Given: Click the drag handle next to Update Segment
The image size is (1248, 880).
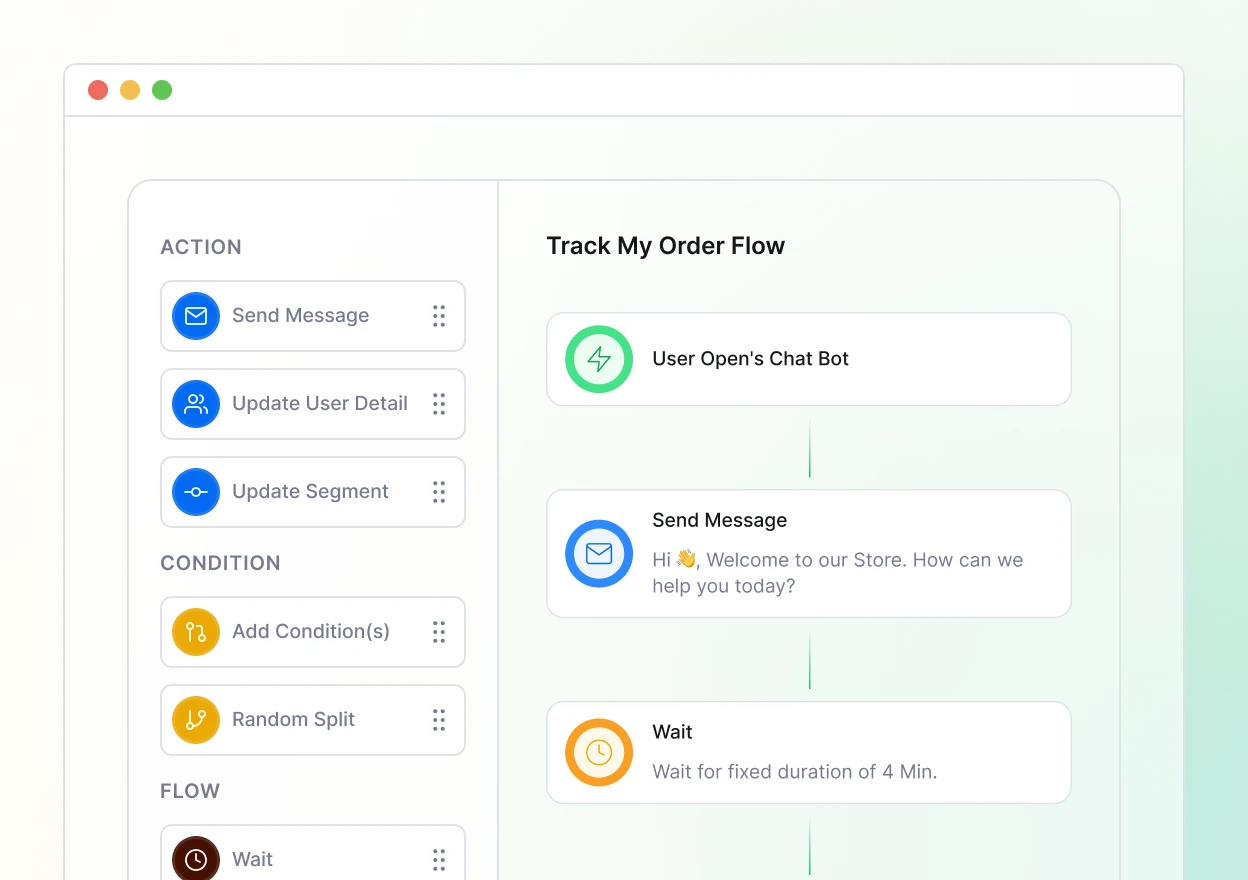Looking at the screenshot, I should tap(439, 492).
